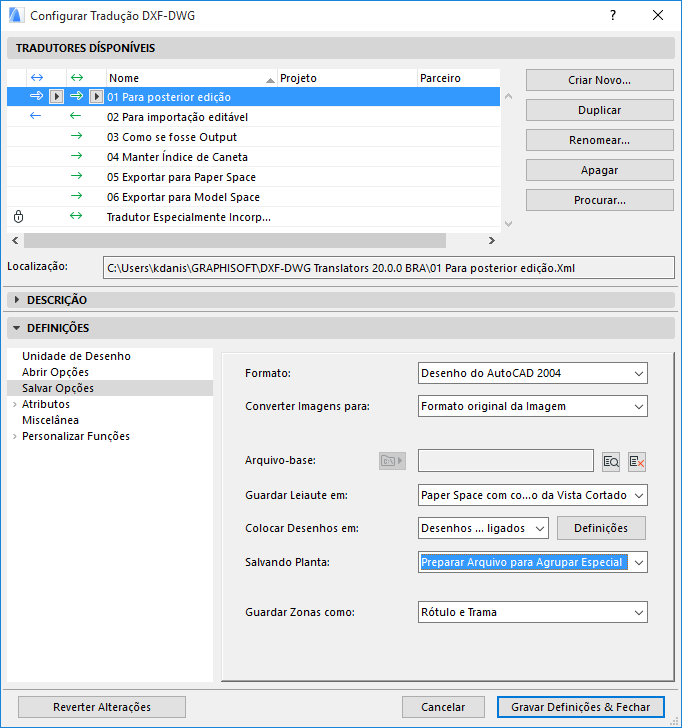Click green arrow on 01 Para posterior edição row
This screenshot has height=728, width=682.
[77, 96]
